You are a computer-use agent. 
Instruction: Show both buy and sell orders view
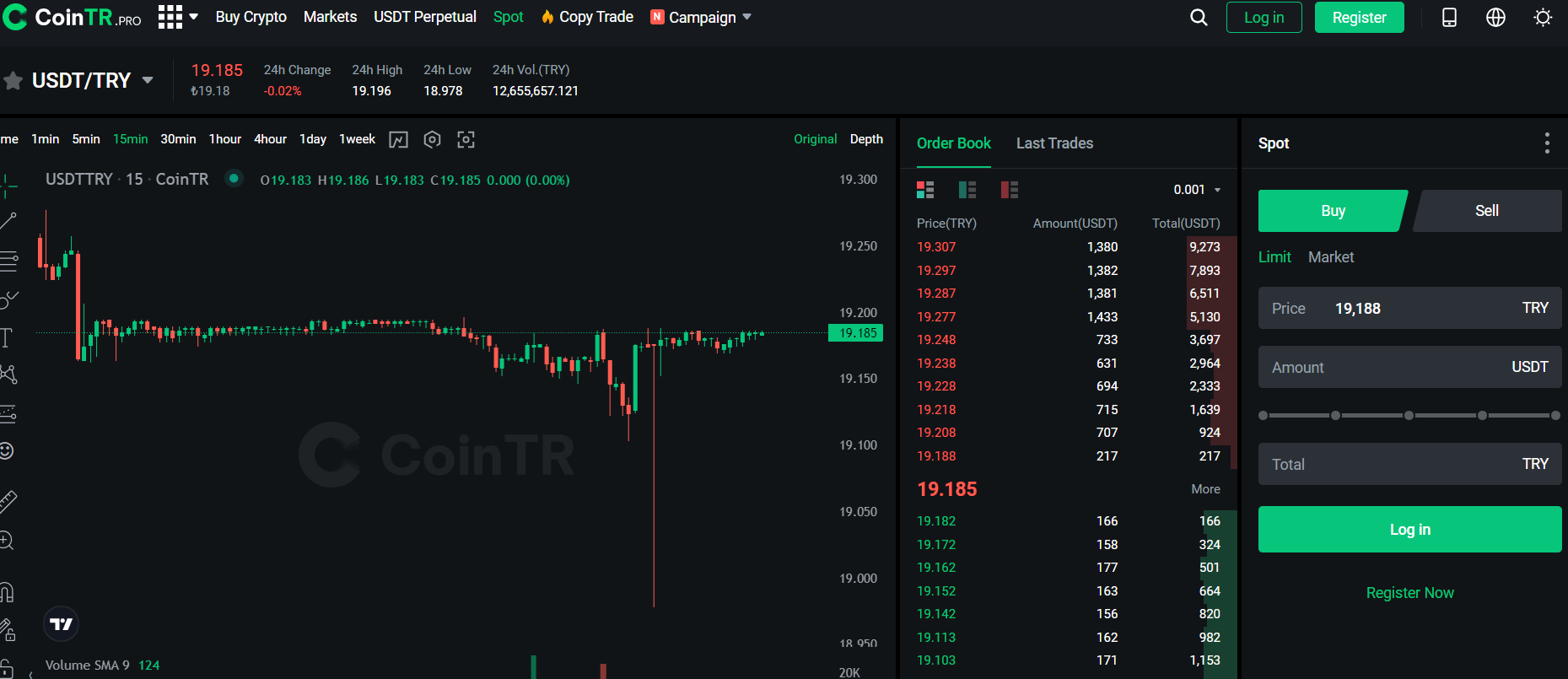925,190
